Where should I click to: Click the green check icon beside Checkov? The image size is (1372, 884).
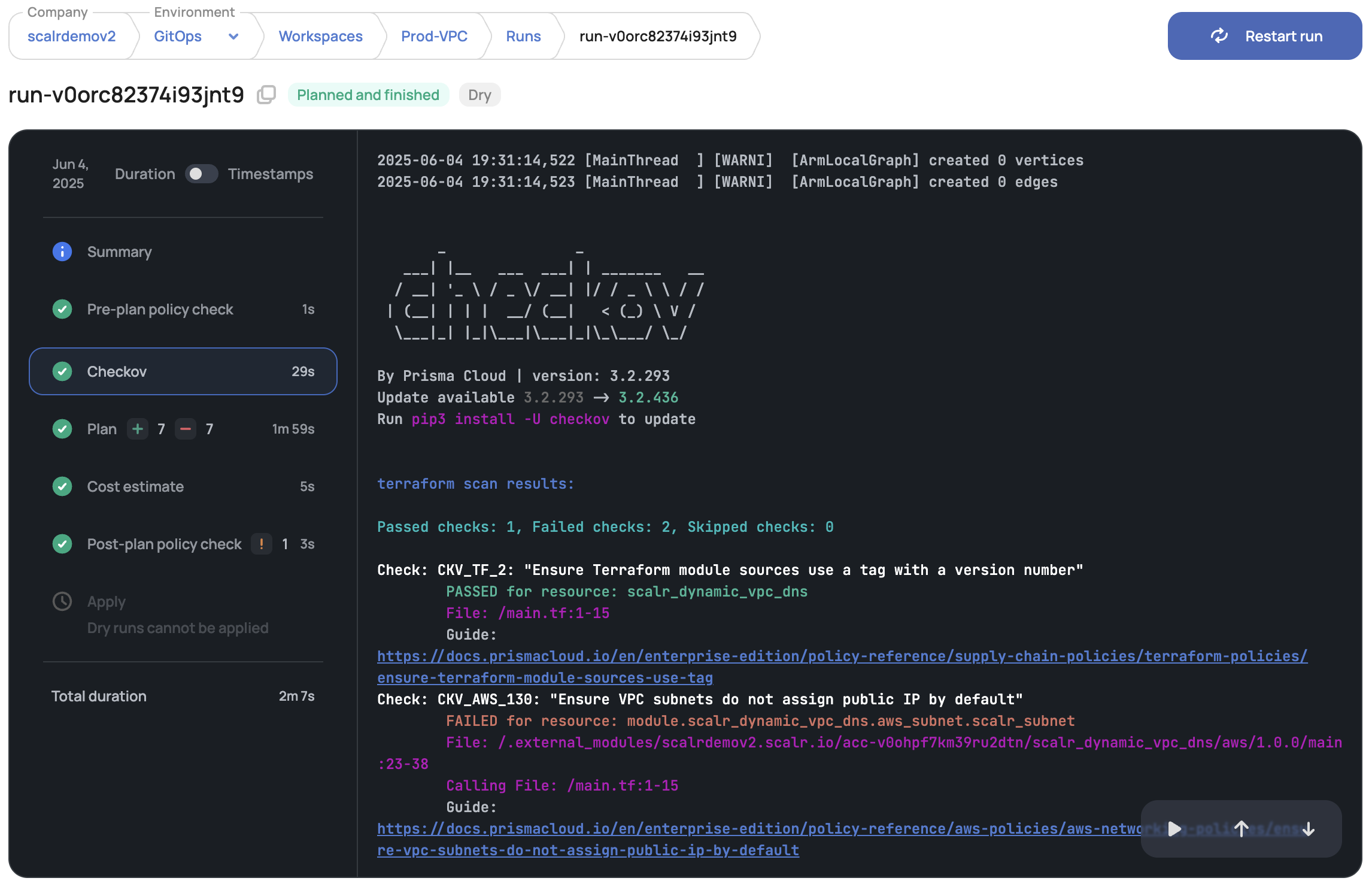[x=62, y=371]
